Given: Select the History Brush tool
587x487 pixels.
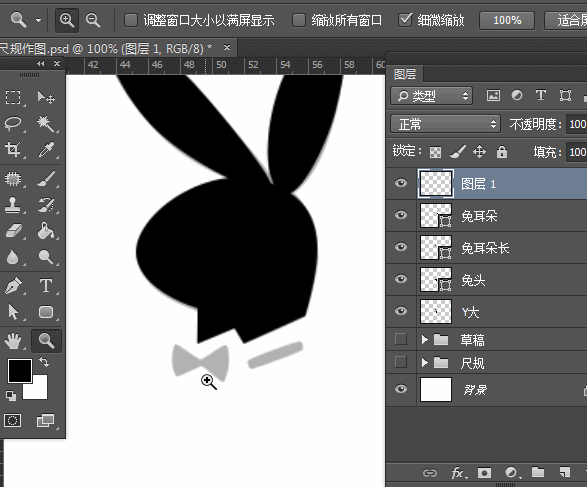Looking at the screenshot, I should (x=46, y=205).
